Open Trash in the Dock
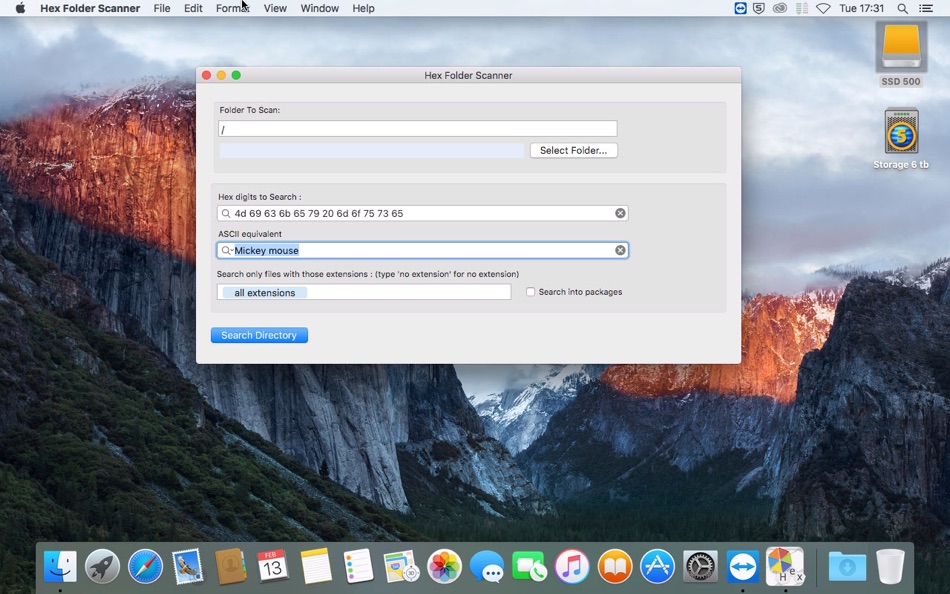The width and height of the screenshot is (950, 594). pos(889,566)
